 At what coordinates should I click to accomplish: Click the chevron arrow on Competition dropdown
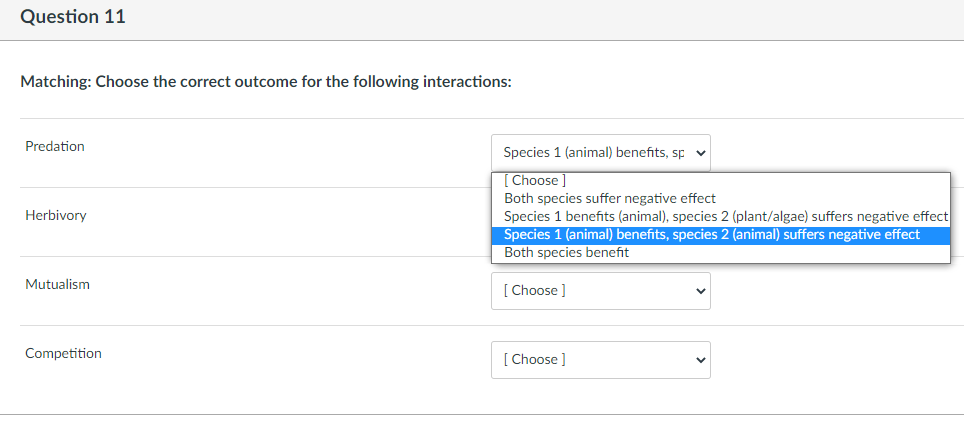click(x=699, y=360)
